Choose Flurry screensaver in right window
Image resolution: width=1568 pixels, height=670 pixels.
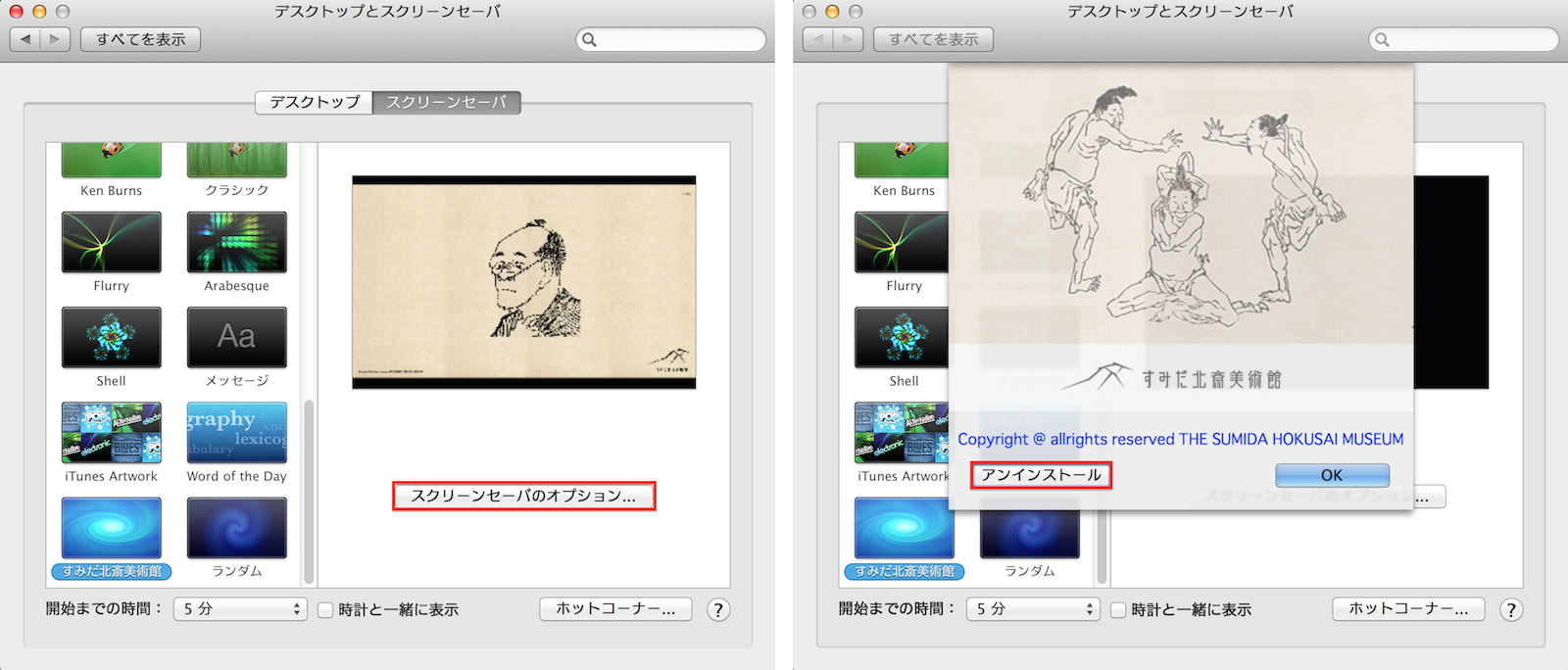click(x=902, y=243)
